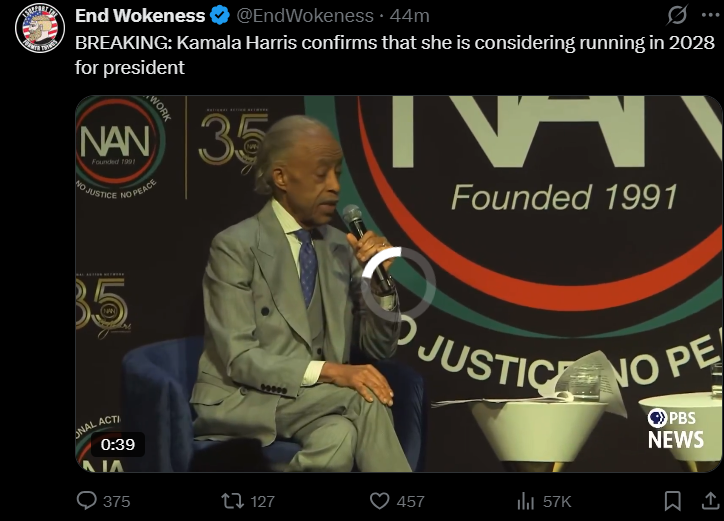
Task: Click the blue verified badge
Action: [220, 16]
